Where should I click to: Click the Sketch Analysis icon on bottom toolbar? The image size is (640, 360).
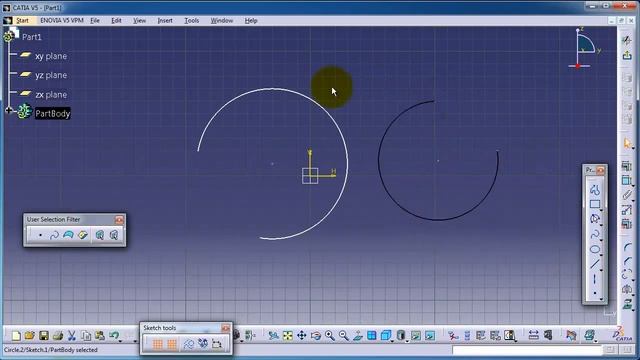509,336
